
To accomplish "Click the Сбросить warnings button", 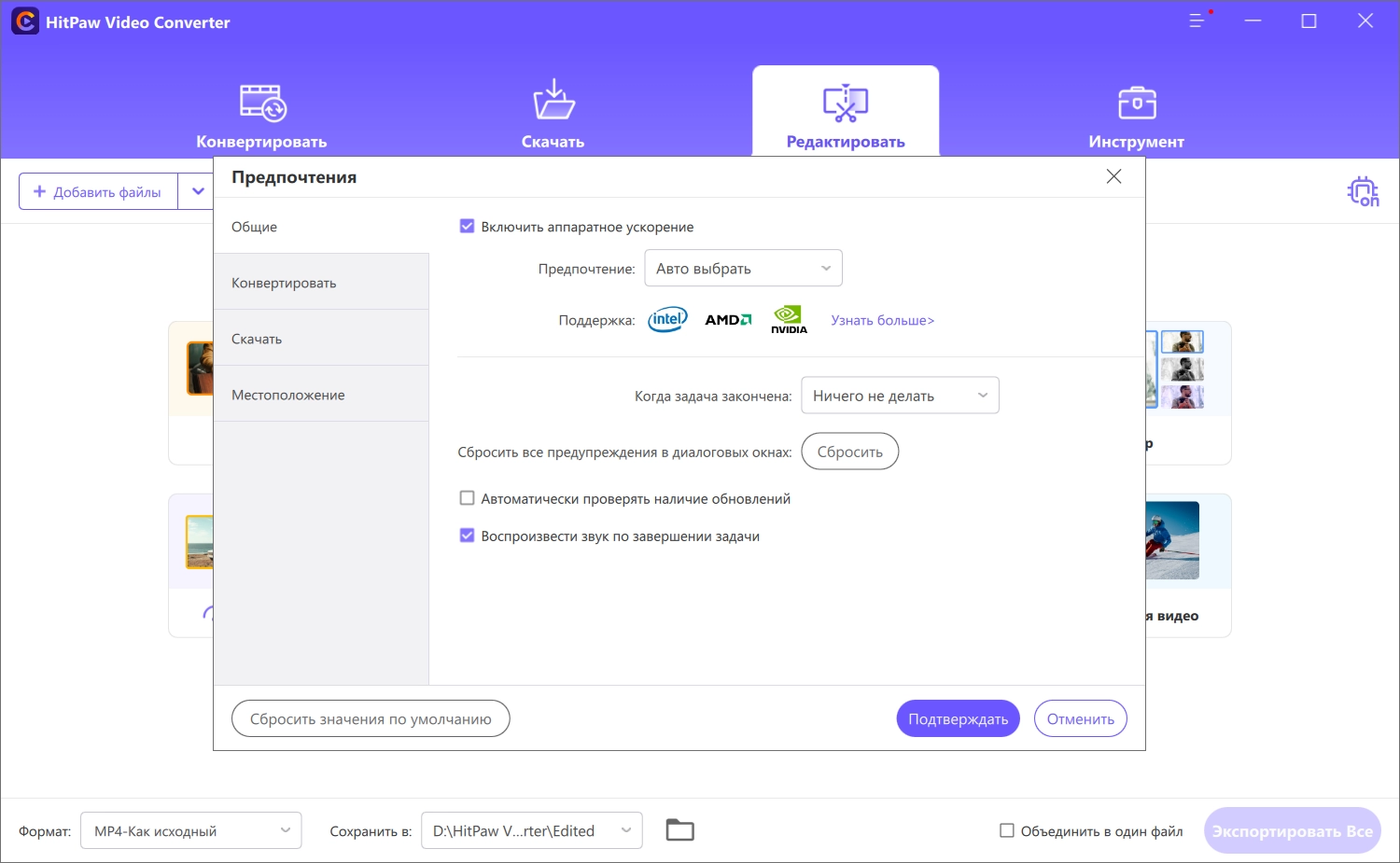I will [849, 452].
